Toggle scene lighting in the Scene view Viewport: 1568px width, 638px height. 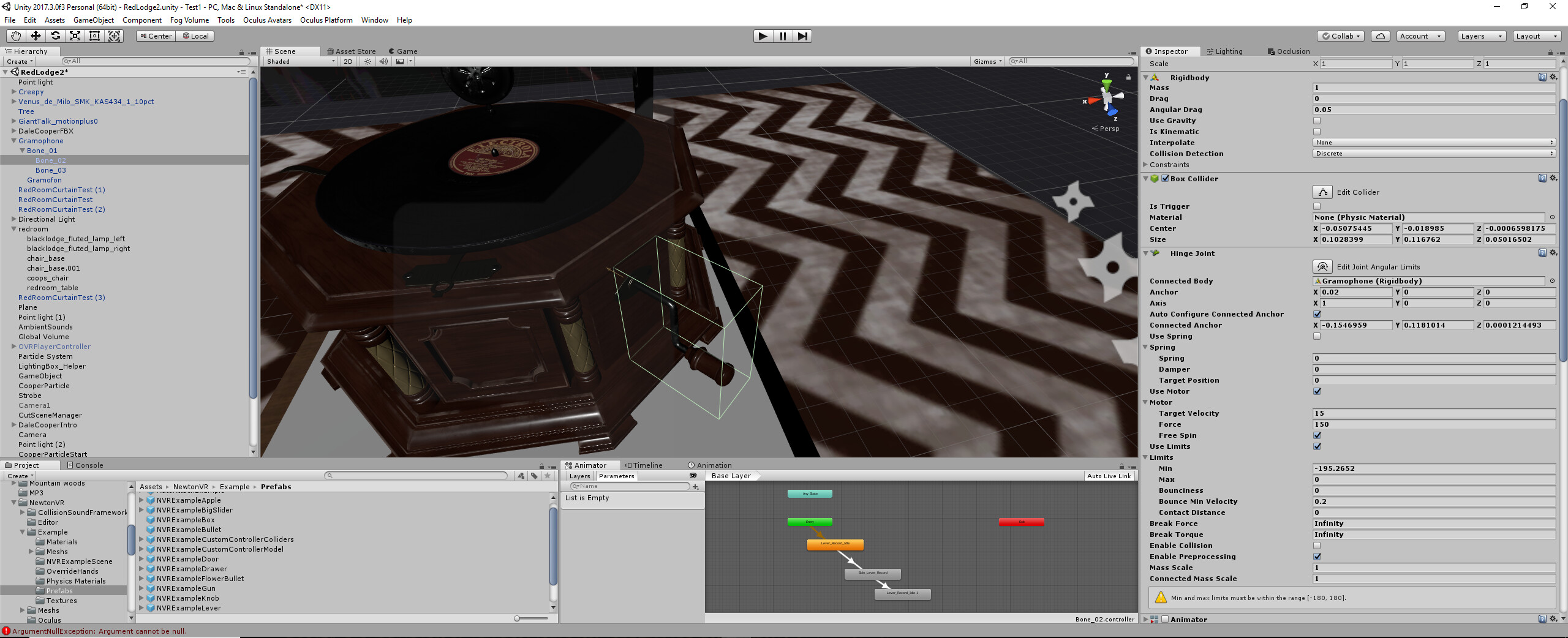pos(367,61)
